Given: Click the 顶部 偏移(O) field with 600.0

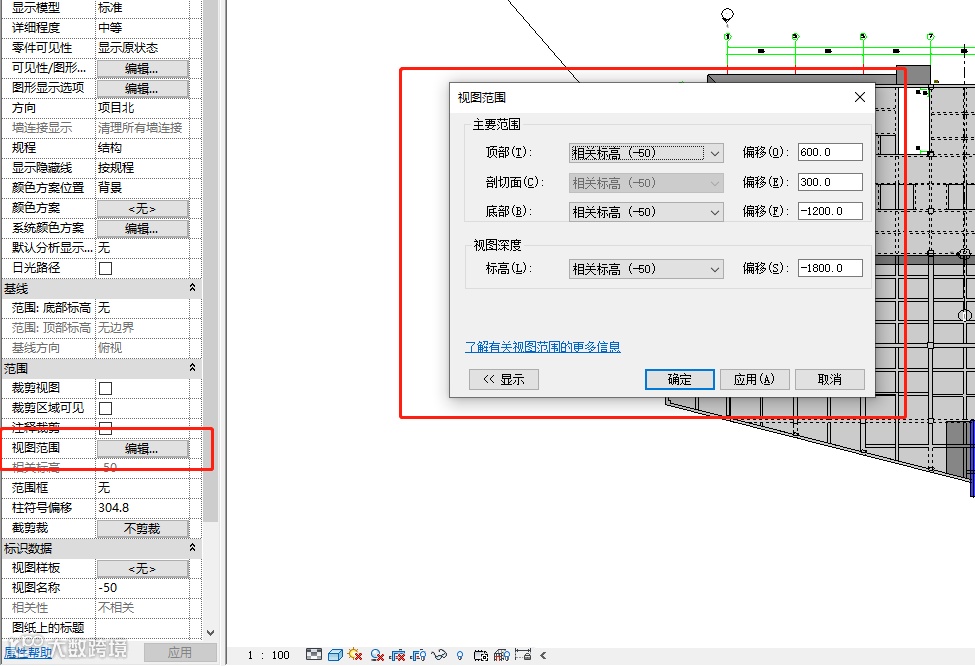Looking at the screenshot, I should (830, 152).
